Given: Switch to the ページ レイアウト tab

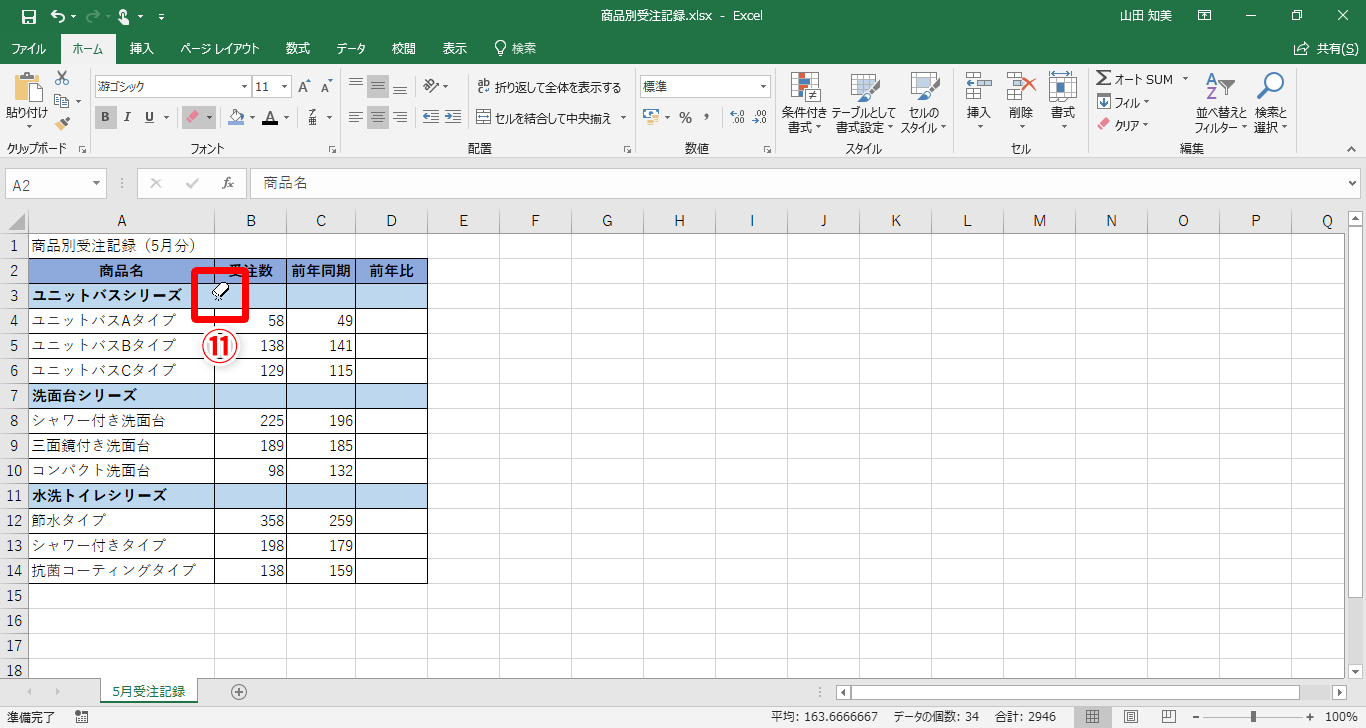Looking at the screenshot, I should point(220,48).
